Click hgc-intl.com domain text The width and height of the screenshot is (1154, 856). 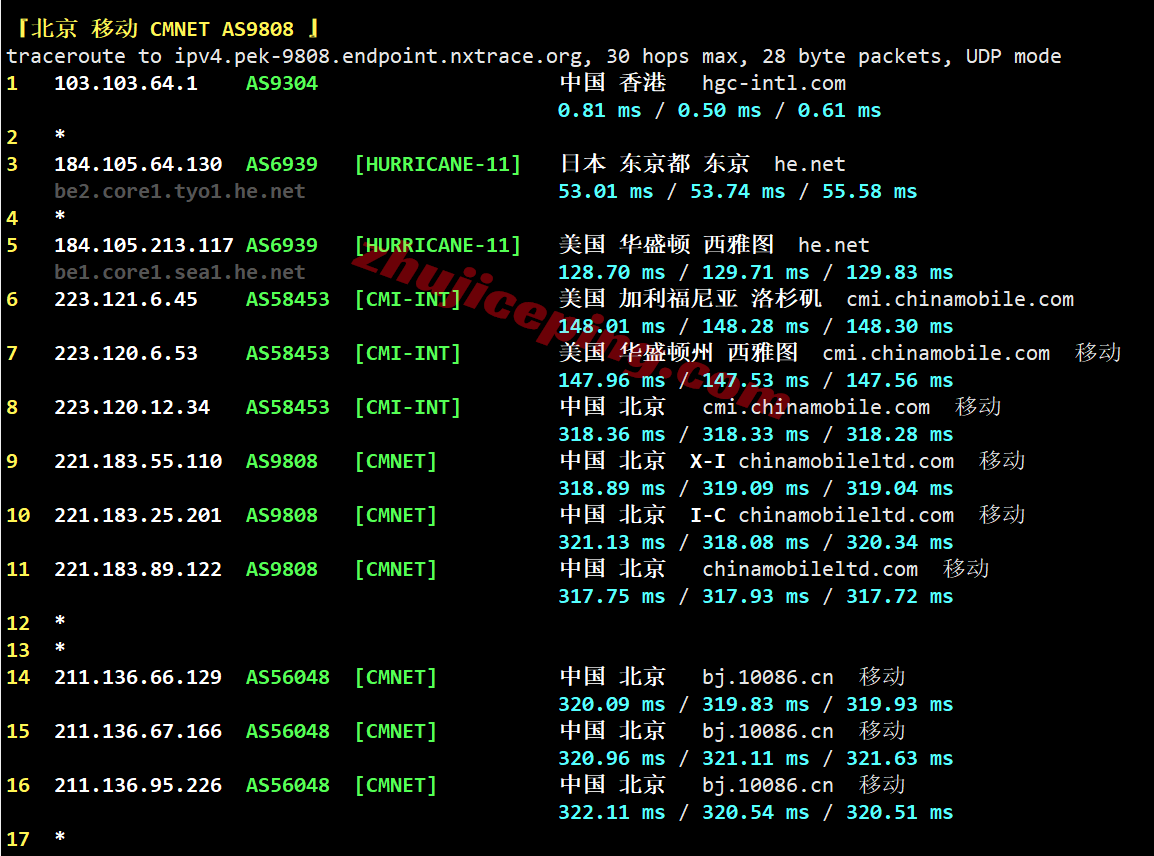pos(774,83)
